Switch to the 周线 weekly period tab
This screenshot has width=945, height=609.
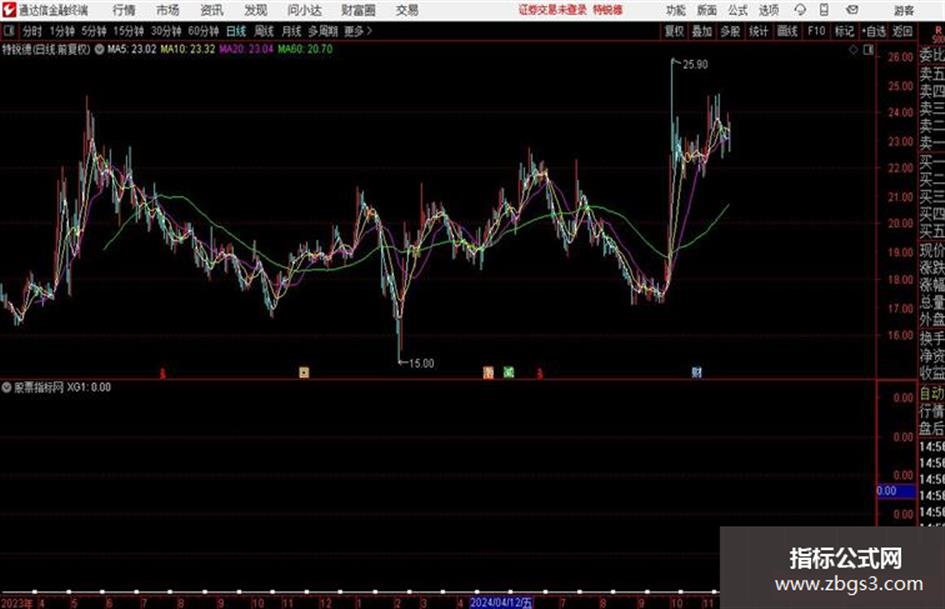(264, 31)
